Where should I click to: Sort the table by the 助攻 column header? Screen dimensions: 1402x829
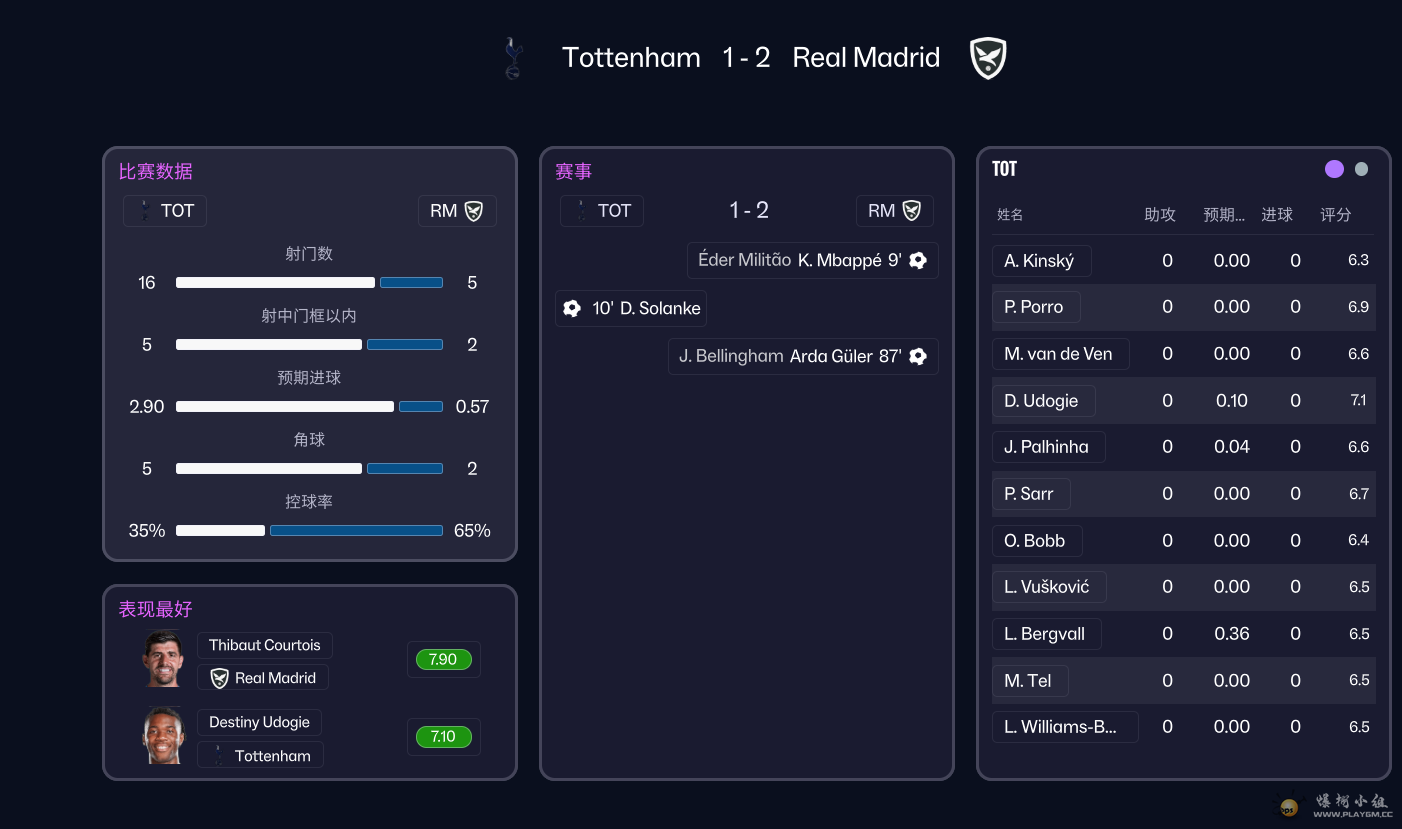click(1160, 215)
